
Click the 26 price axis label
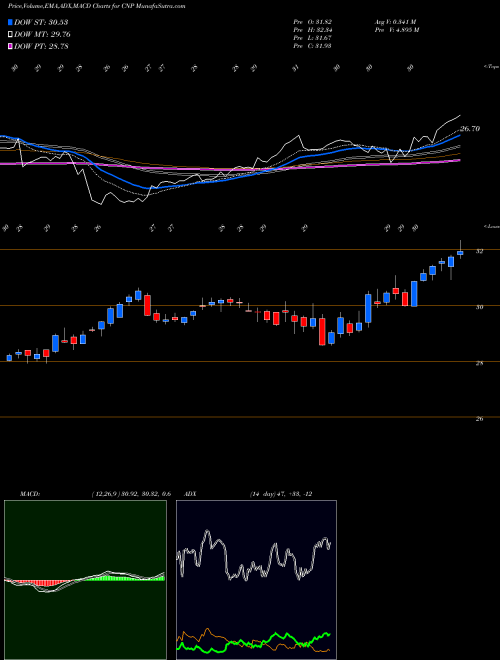click(x=479, y=419)
